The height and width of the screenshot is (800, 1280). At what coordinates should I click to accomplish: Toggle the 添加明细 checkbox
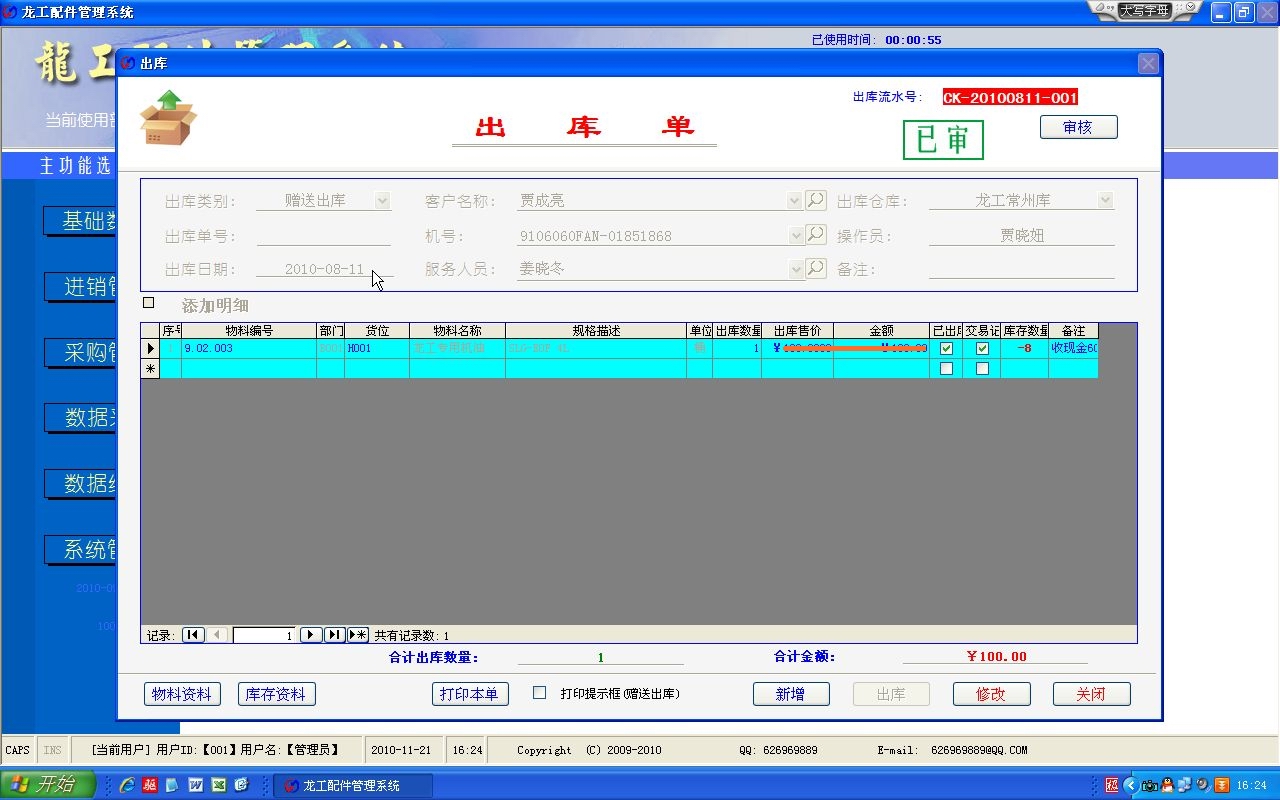tap(149, 302)
